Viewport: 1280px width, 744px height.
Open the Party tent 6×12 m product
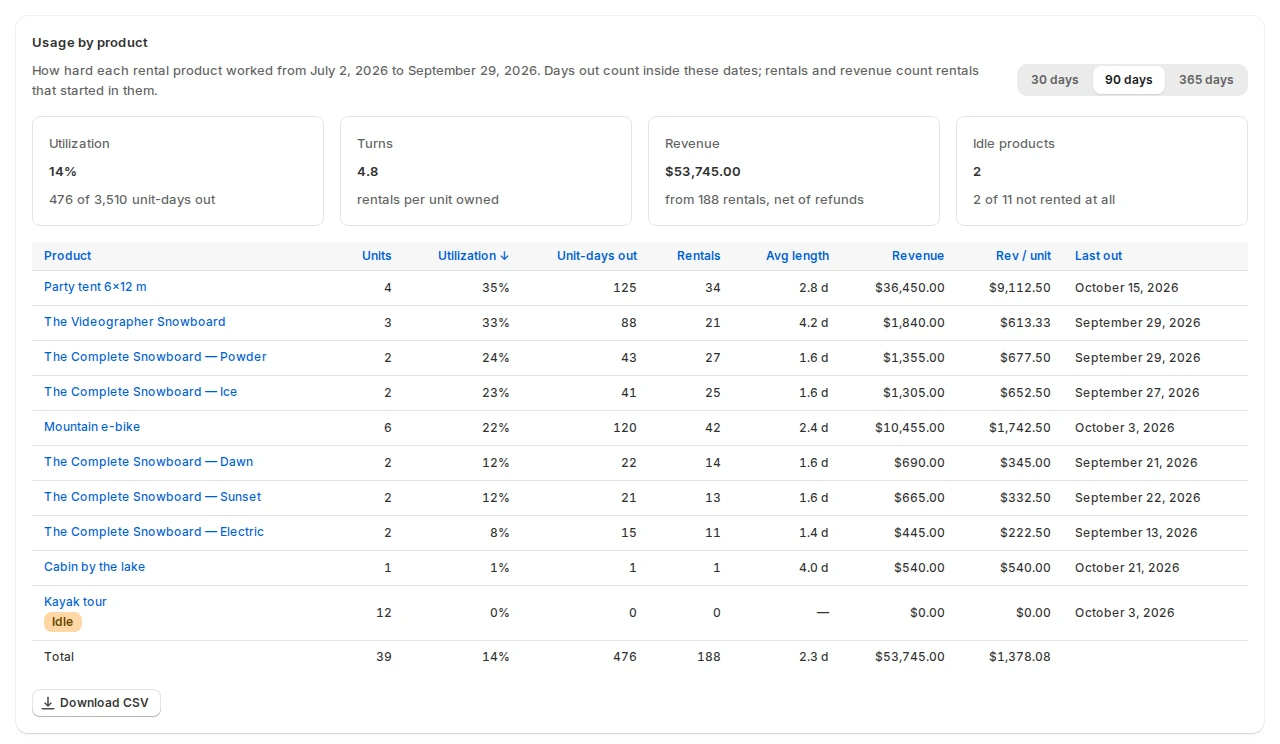tap(95, 287)
